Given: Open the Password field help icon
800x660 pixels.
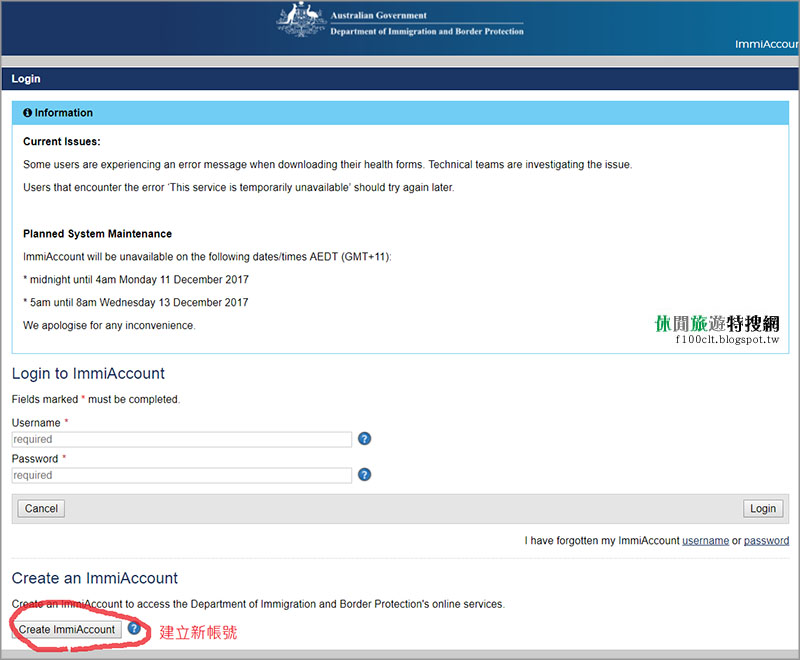Looking at the screenshot, I should pos(364,475).
